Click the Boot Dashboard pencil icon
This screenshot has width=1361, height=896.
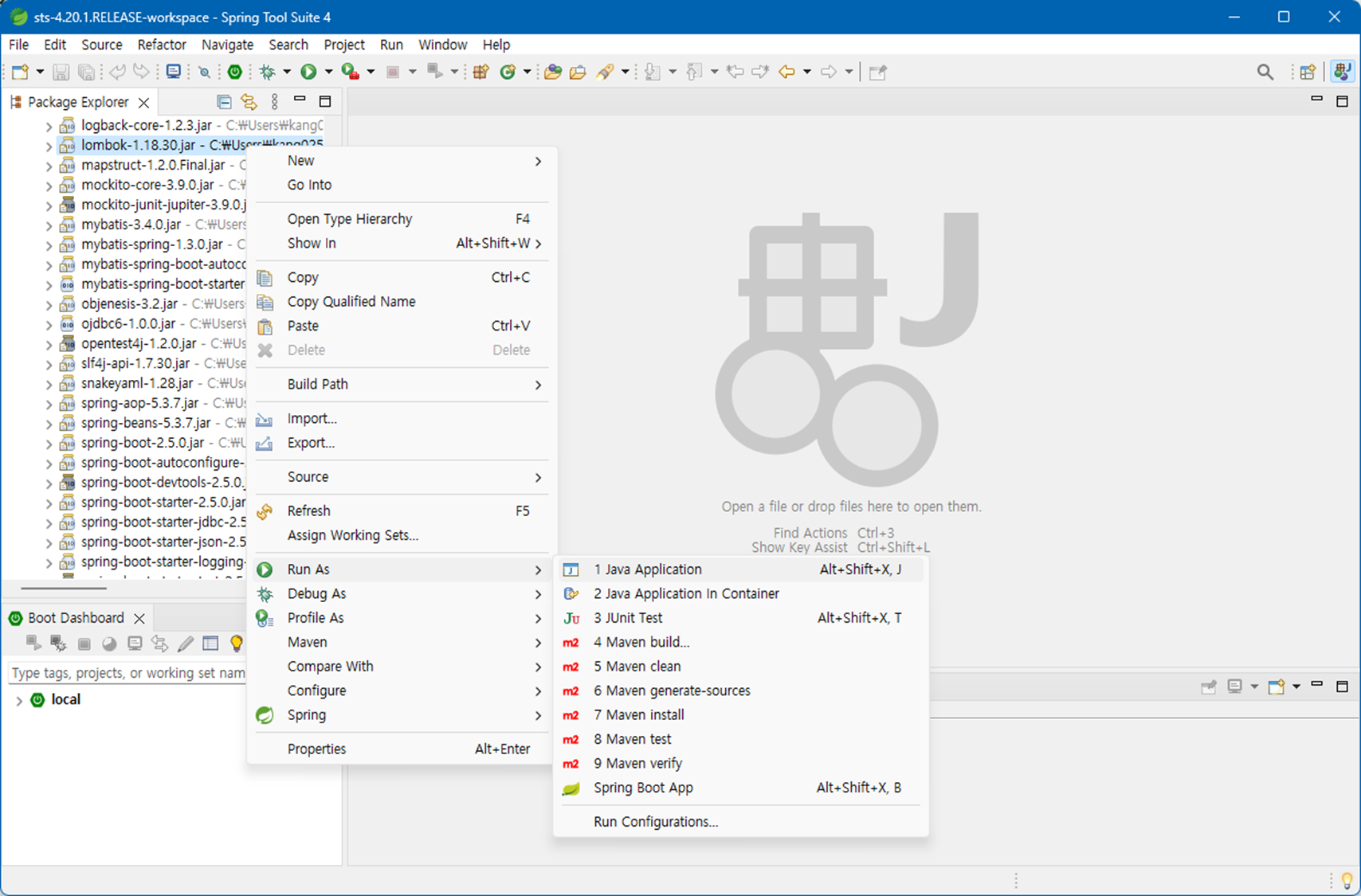(x=186, y=643)
